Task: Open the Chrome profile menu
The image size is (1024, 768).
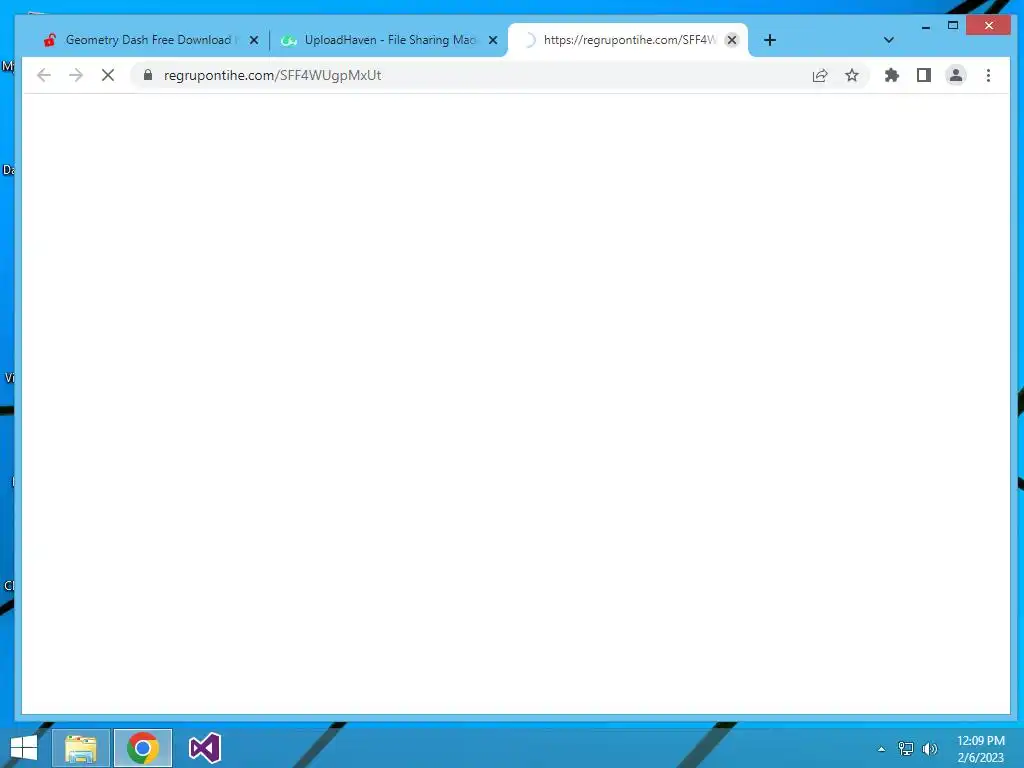Action: (x=955, y=75)
